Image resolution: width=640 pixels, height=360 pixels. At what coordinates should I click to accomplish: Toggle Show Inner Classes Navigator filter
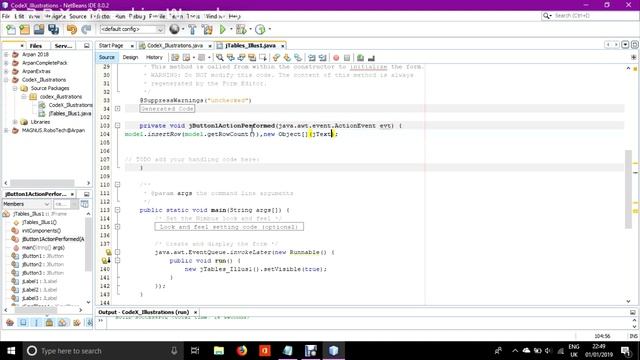click(x=62, y=323)
